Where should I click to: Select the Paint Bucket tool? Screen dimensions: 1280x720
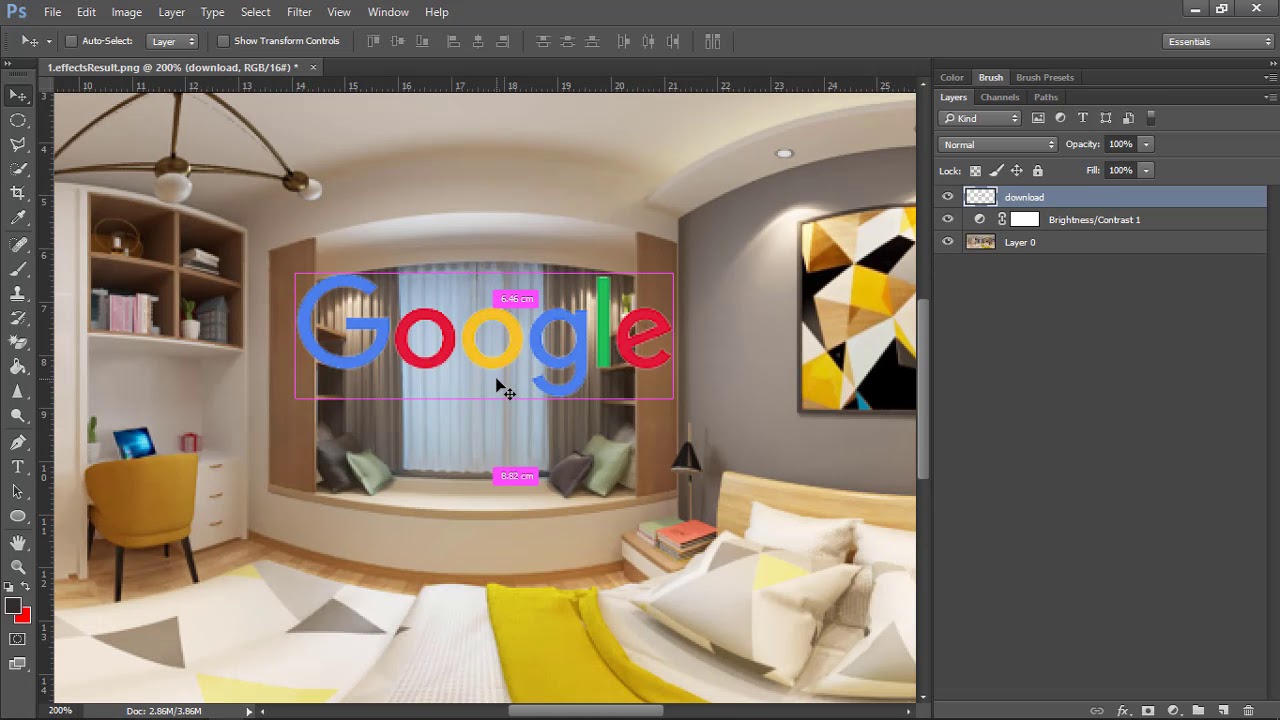[x=18, y=367]
